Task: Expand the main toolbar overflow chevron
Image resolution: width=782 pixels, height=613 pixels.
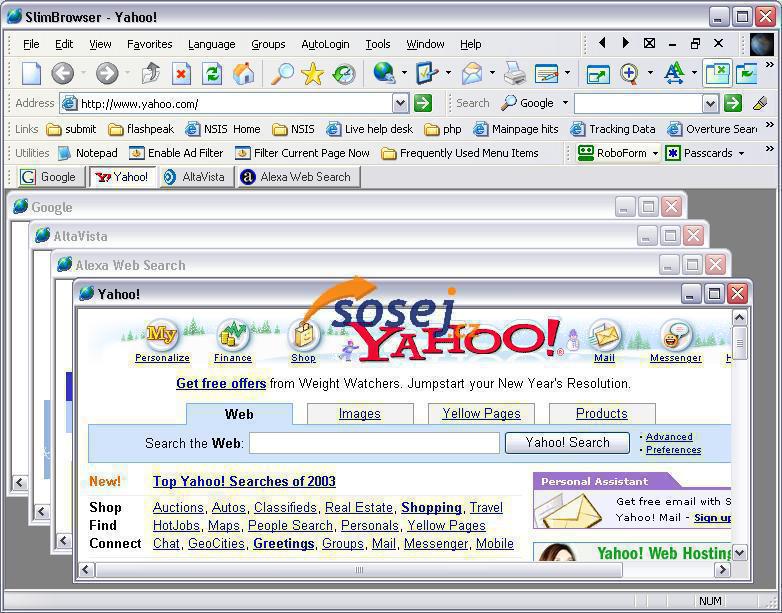Action: coord(770,65)
